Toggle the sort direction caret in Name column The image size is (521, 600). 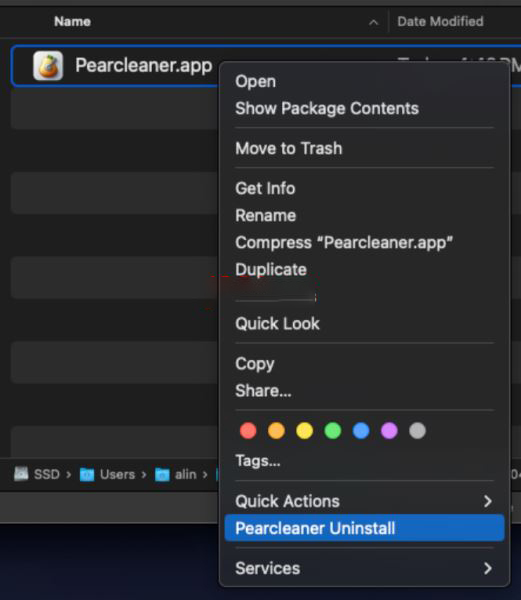[374, 23]
